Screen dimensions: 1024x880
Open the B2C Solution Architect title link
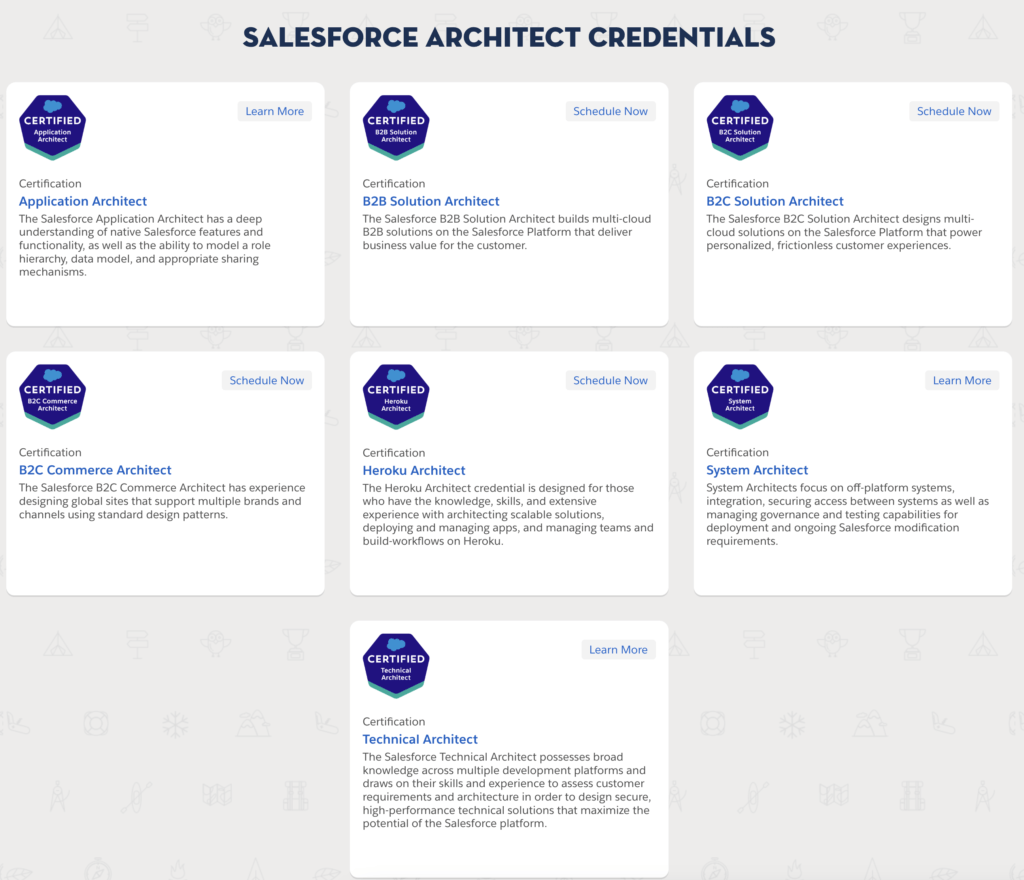coord(775,201)
